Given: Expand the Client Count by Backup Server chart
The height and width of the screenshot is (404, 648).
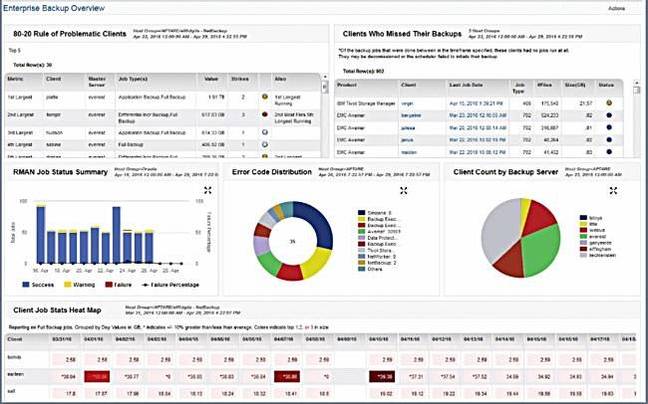Looking at the screenshot, I should pyautogui.click(x=613, y=190).
